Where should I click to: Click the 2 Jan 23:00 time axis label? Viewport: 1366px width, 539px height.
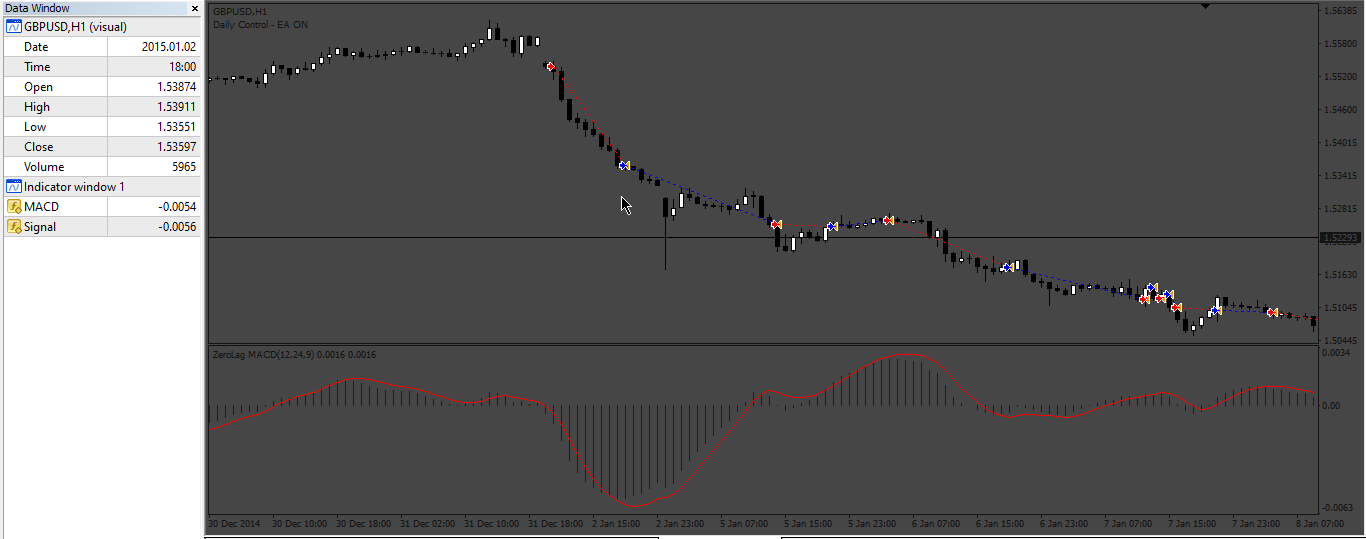[681, 524]
